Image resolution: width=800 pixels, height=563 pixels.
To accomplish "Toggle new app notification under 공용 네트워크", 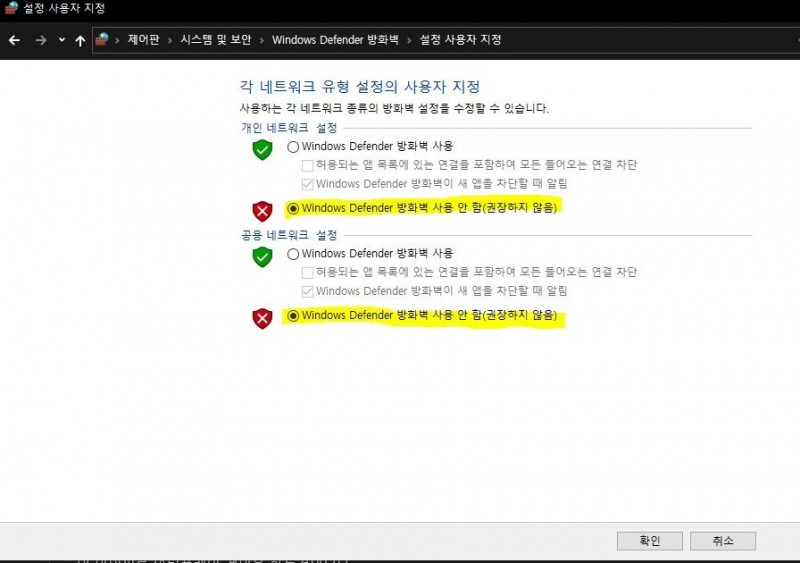I will click(307, 291).
